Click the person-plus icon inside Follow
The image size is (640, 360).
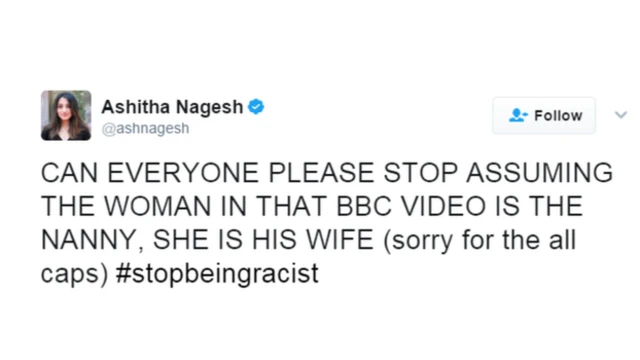click(518, 116)
